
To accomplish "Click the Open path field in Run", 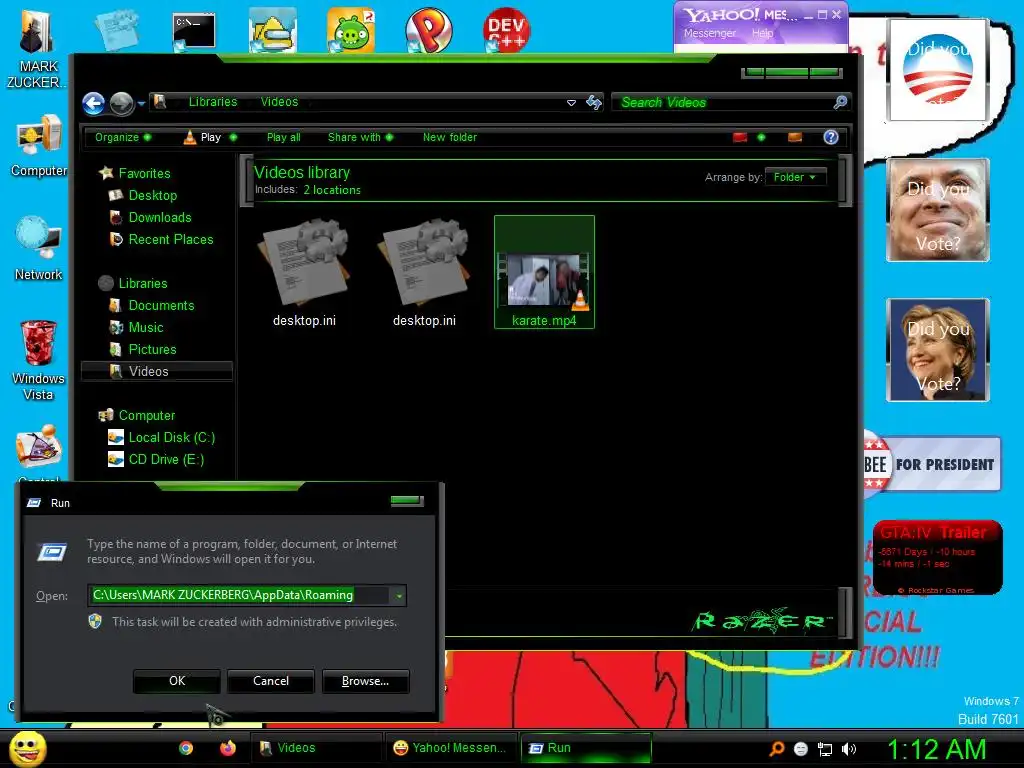I will tap(239, 595).
